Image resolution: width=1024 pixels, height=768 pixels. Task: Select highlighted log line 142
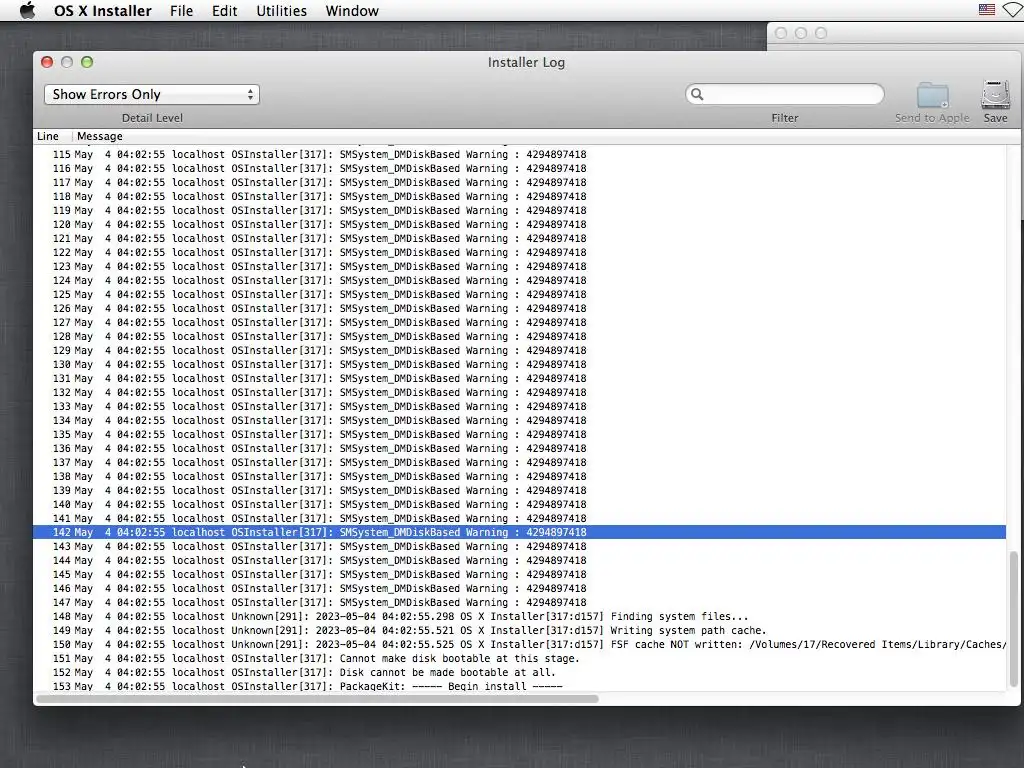click(519, 532)
